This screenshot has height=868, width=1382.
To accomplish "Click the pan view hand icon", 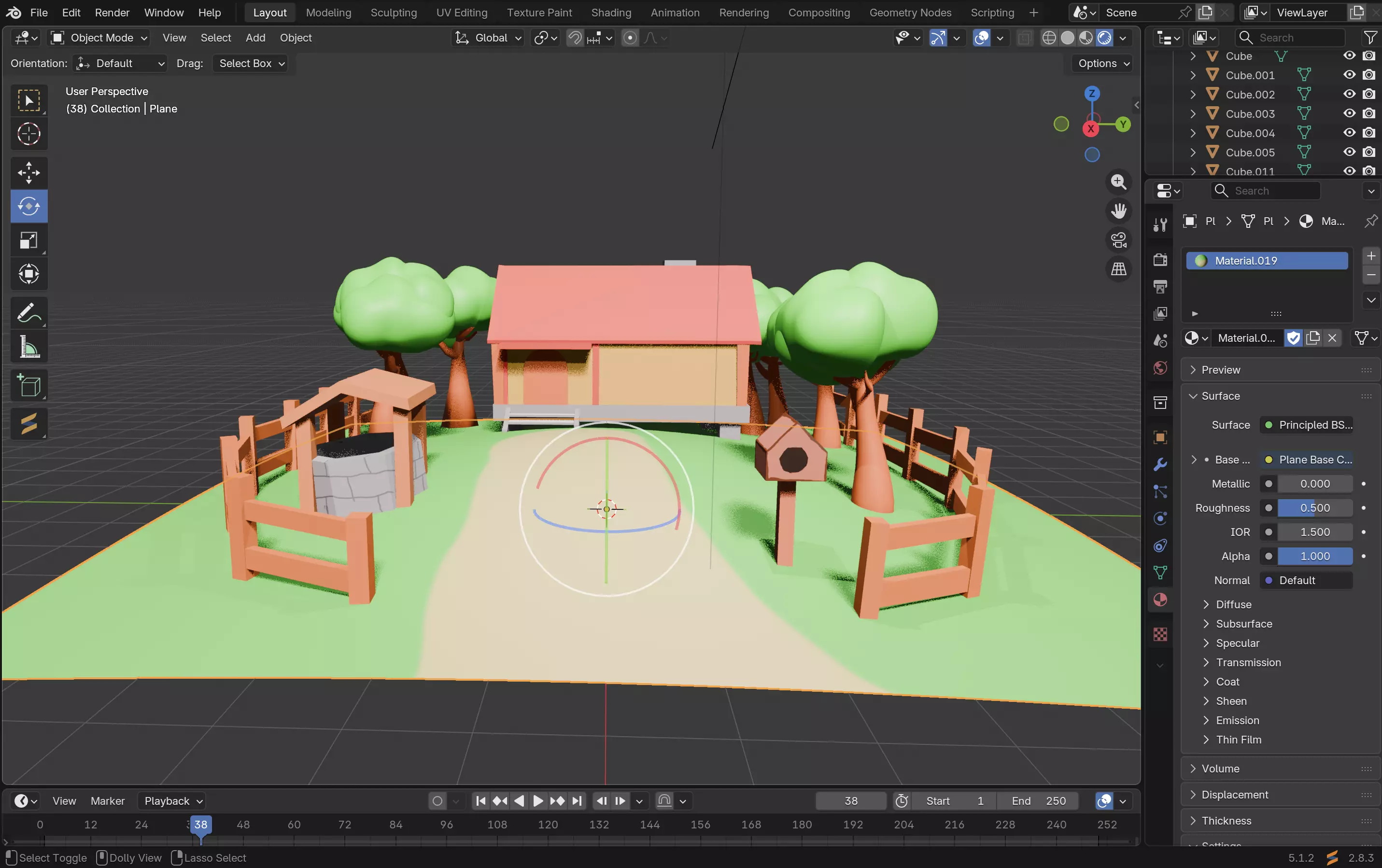I will click(1118, 210).
